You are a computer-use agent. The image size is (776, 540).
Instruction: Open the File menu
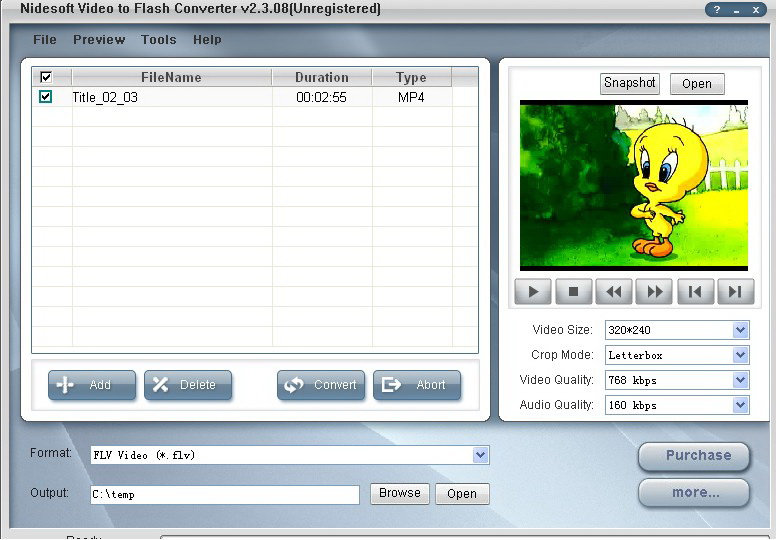point(45,40)
